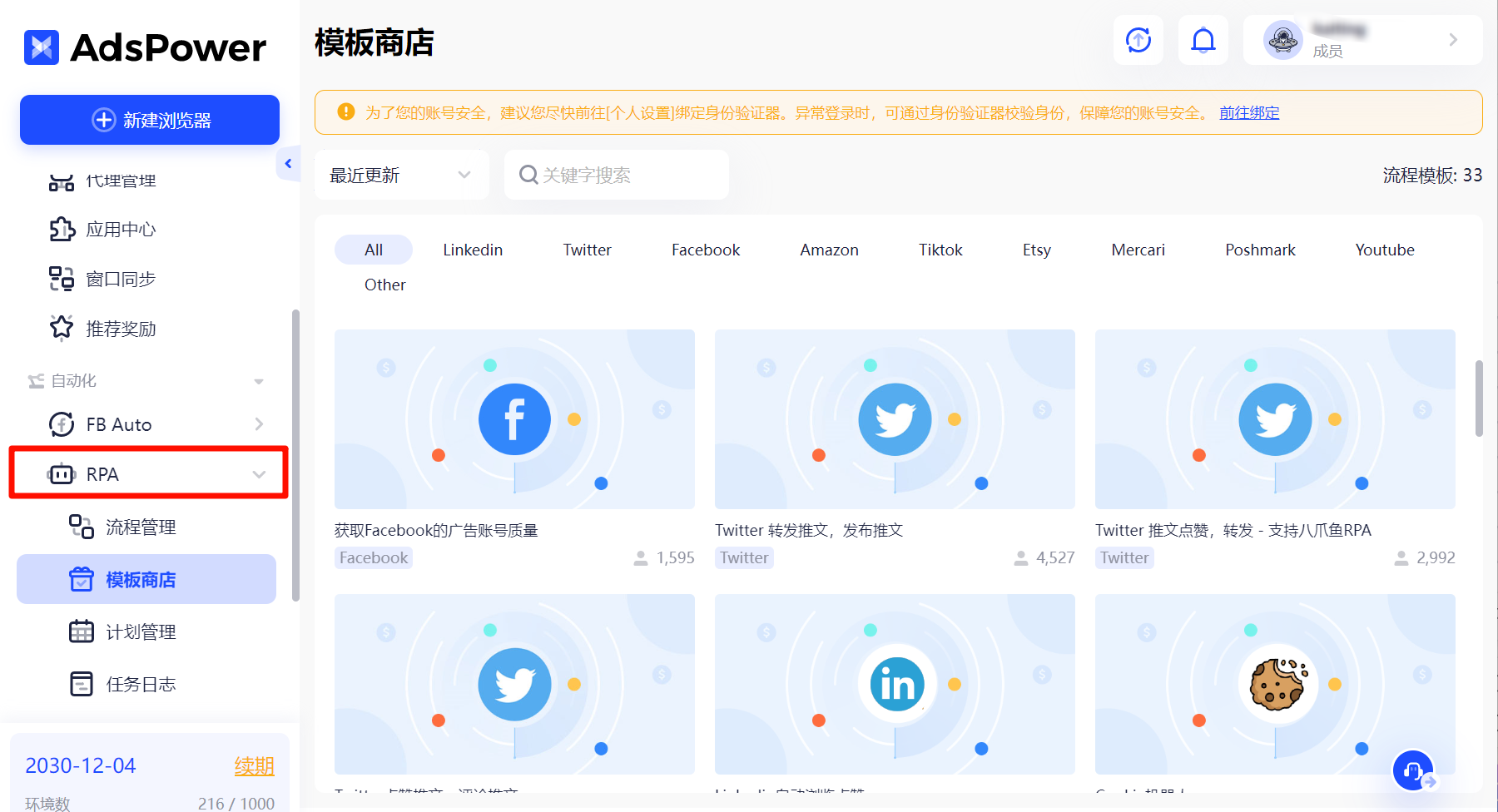Select the Etsy category tab
The image size is (1498, 812).
point(1037,250)
